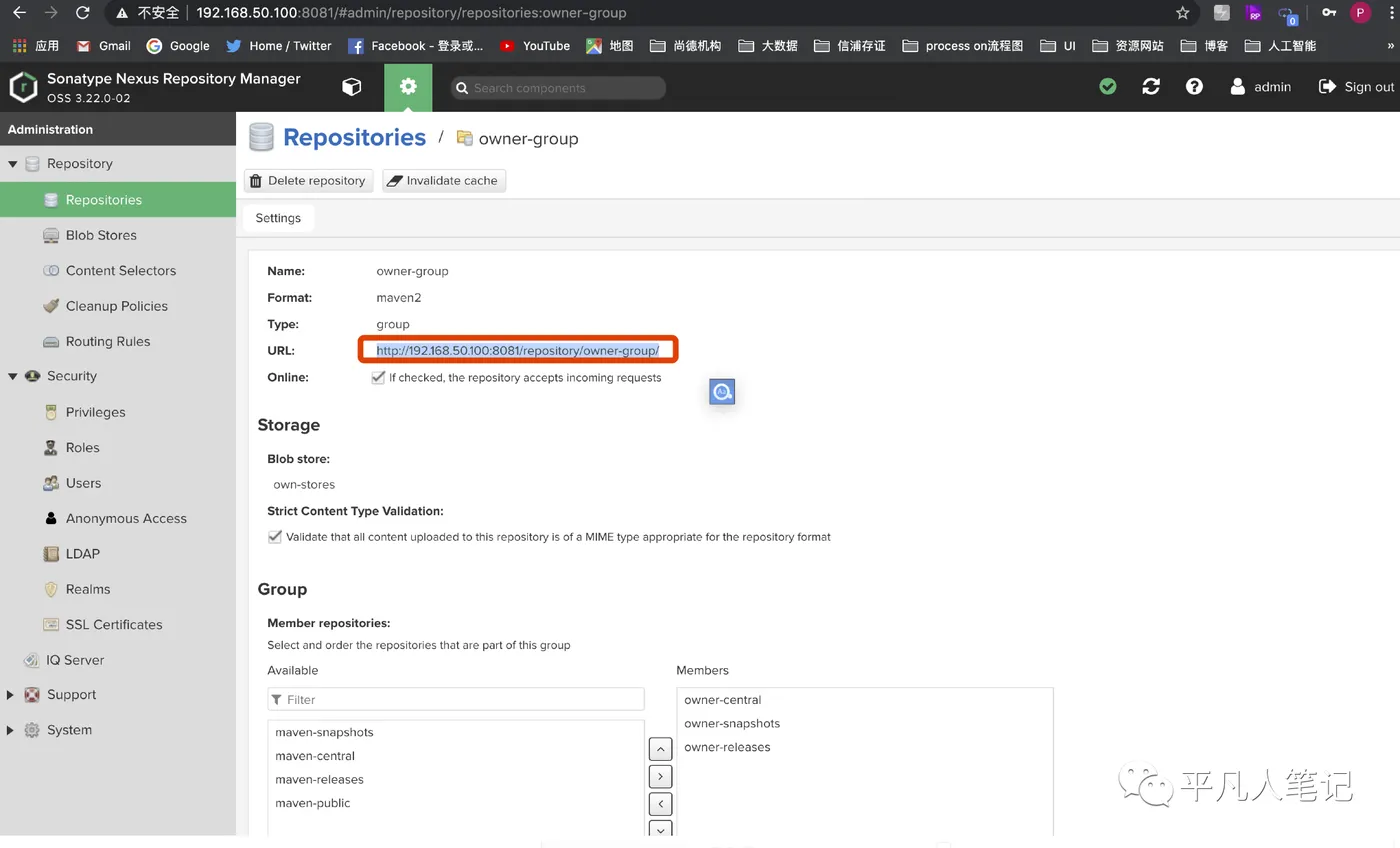
Task: Click the Delete repository button
Action: (308, 181)
